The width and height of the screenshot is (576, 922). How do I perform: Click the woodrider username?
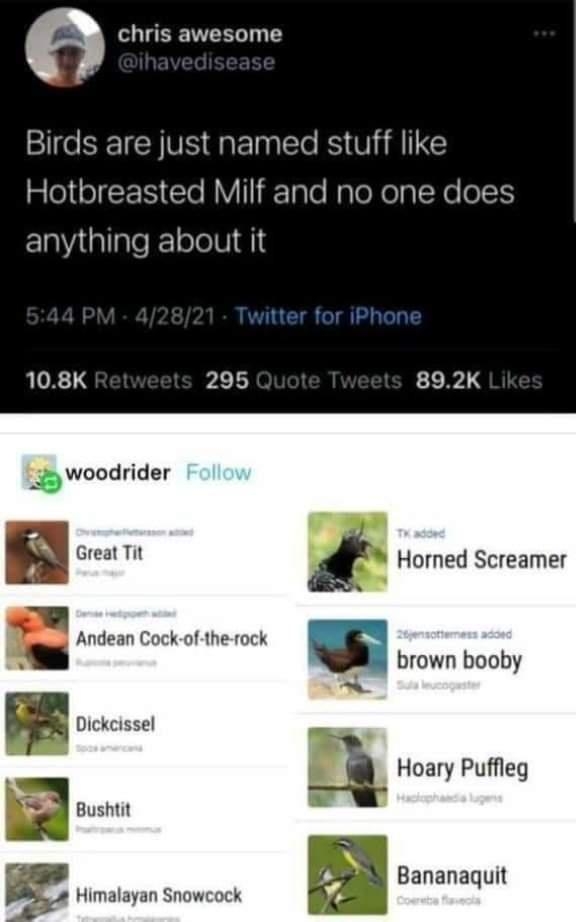pyautogui.click(x=118, y=472)
